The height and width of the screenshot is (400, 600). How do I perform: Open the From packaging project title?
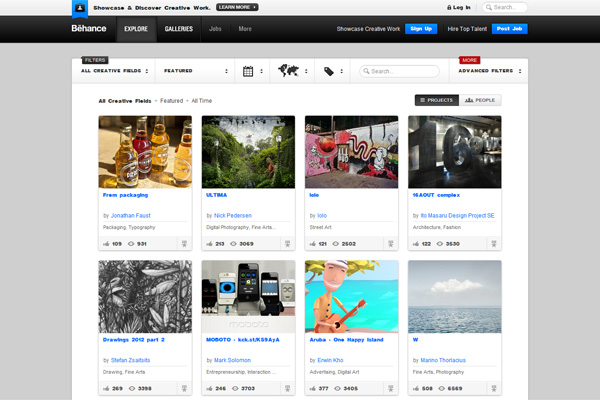click(125, 195)
